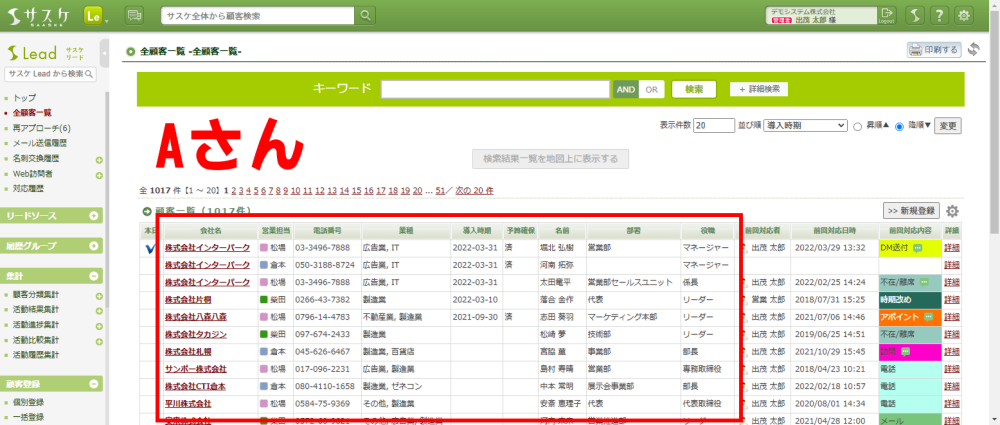
Task: Click the magnifier icon in global search
Action: coord(366,15)
